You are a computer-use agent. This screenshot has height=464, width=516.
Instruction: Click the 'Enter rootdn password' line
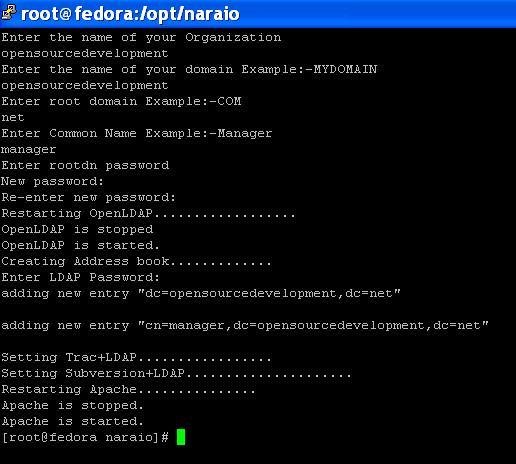pos(85,166)
